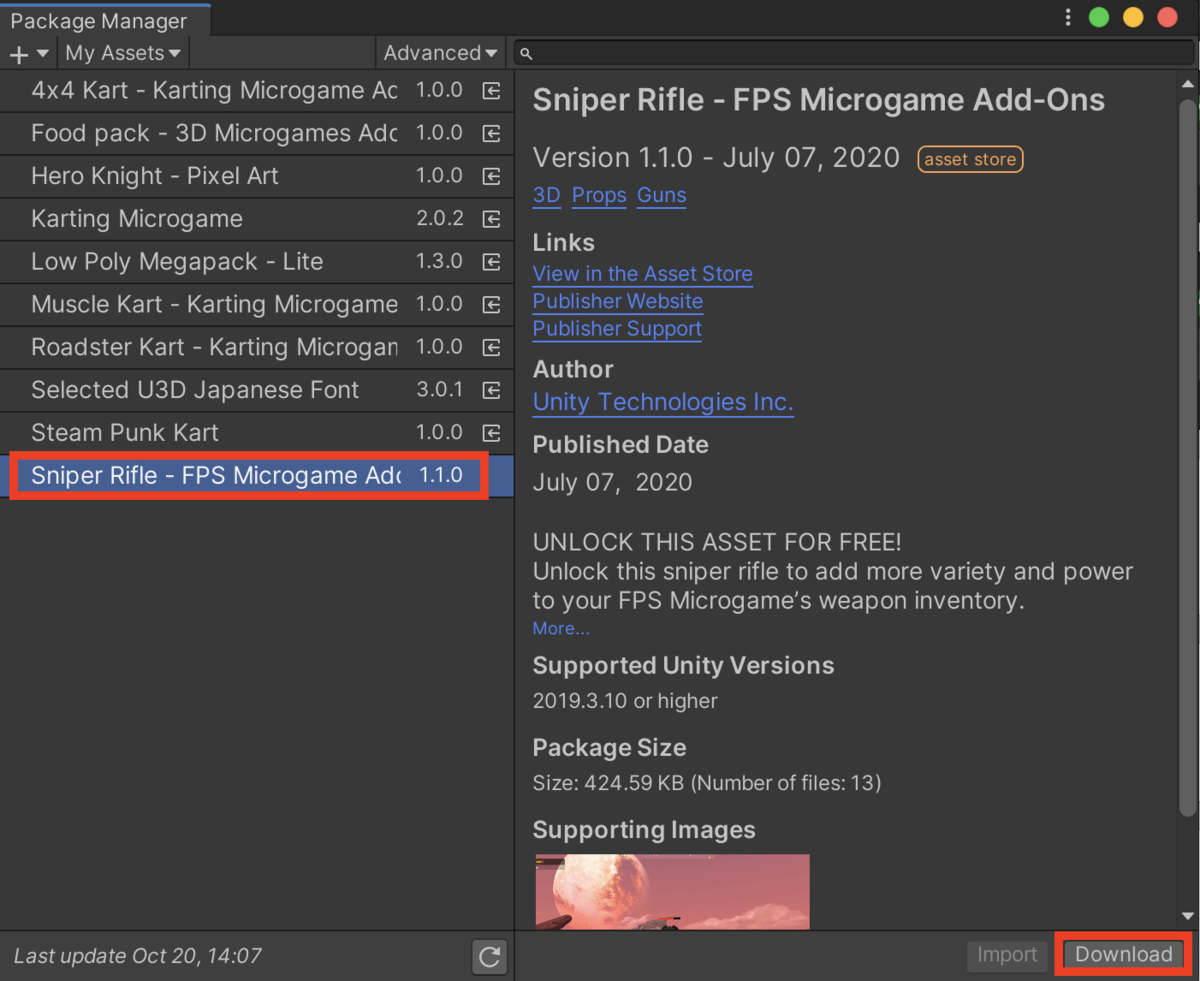
Task: Select Sniper Rifle - FPS Microgame package
Action: coord(257,476)
